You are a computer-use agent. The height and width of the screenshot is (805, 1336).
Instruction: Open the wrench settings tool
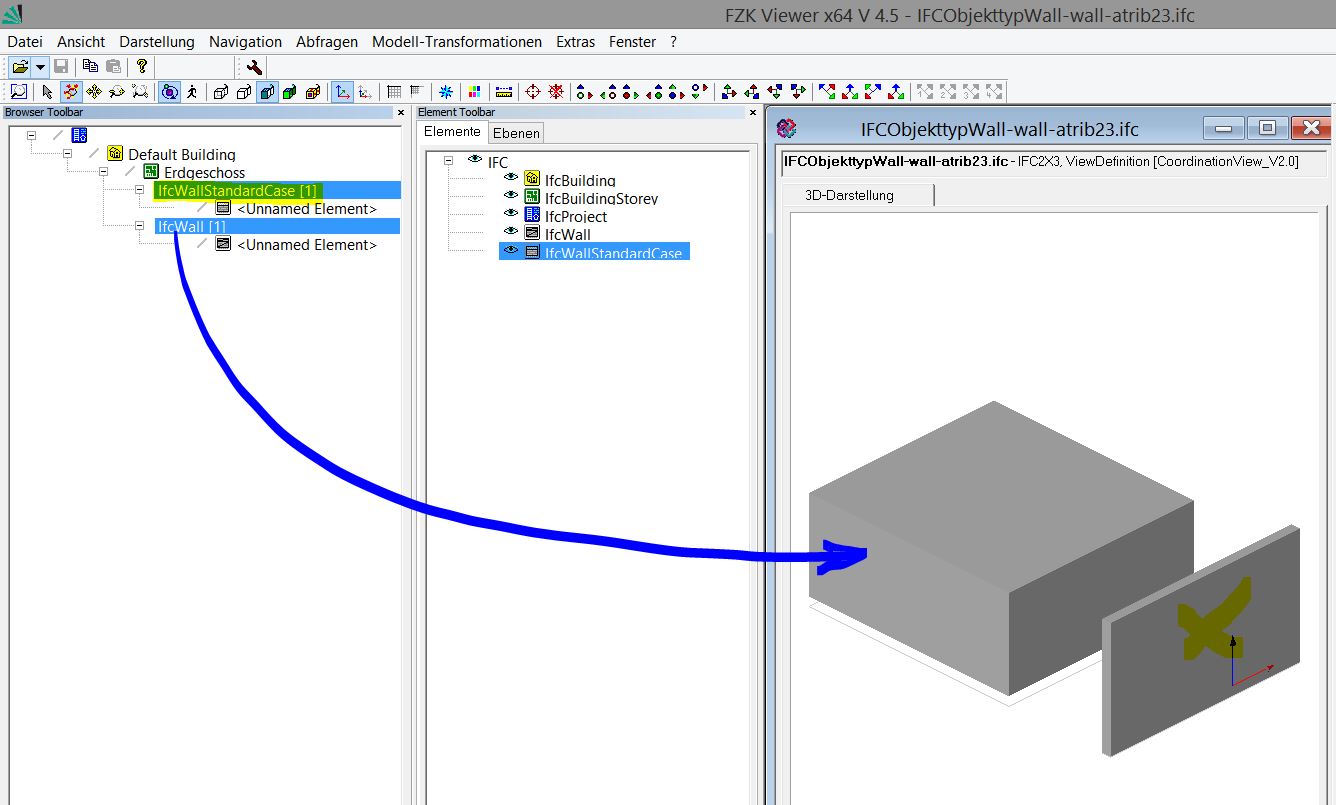point(254,67)
